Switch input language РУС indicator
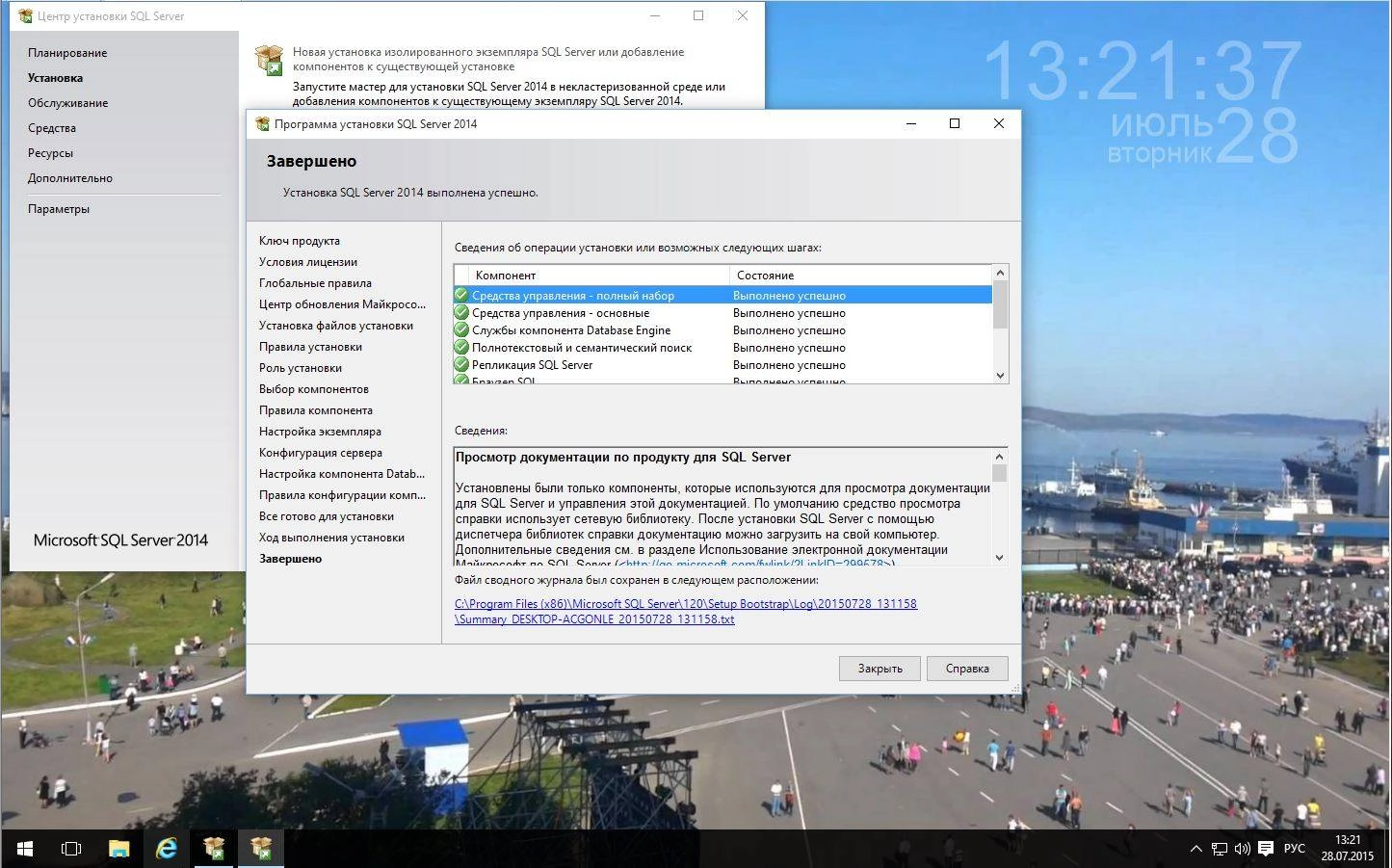 pos(1295,849)
